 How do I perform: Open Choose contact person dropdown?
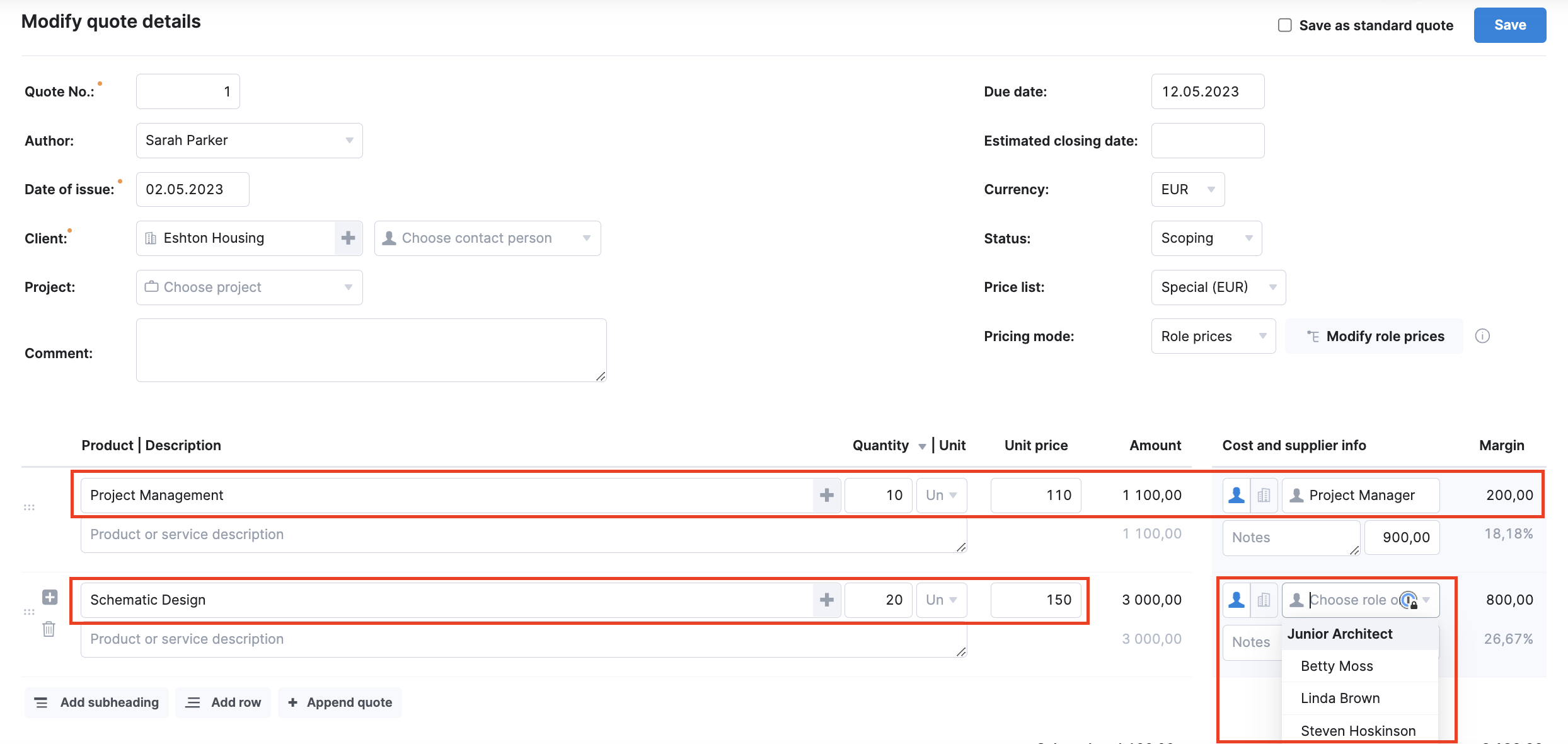(487, 238)
